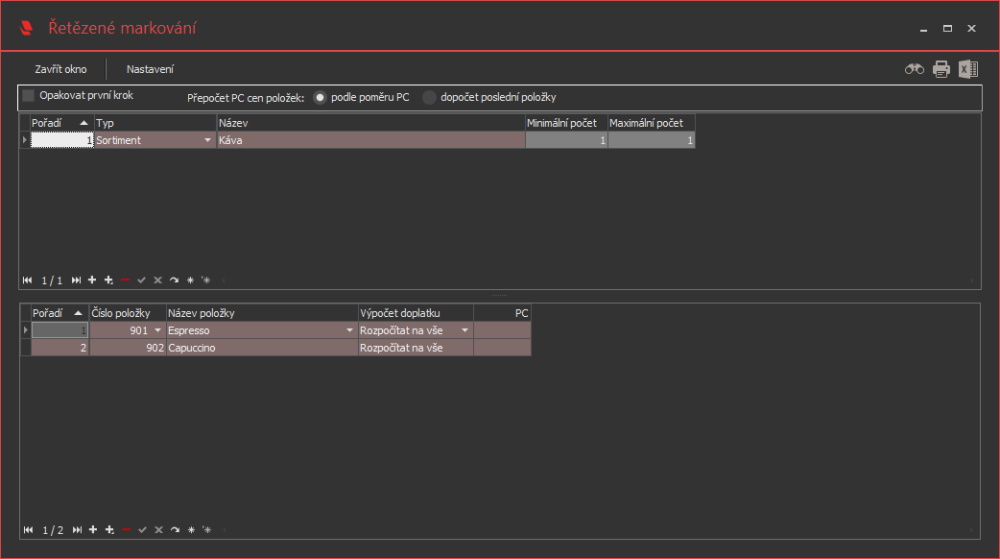
Task: Add a new row in the lower grid
Action: pos(93,530)
